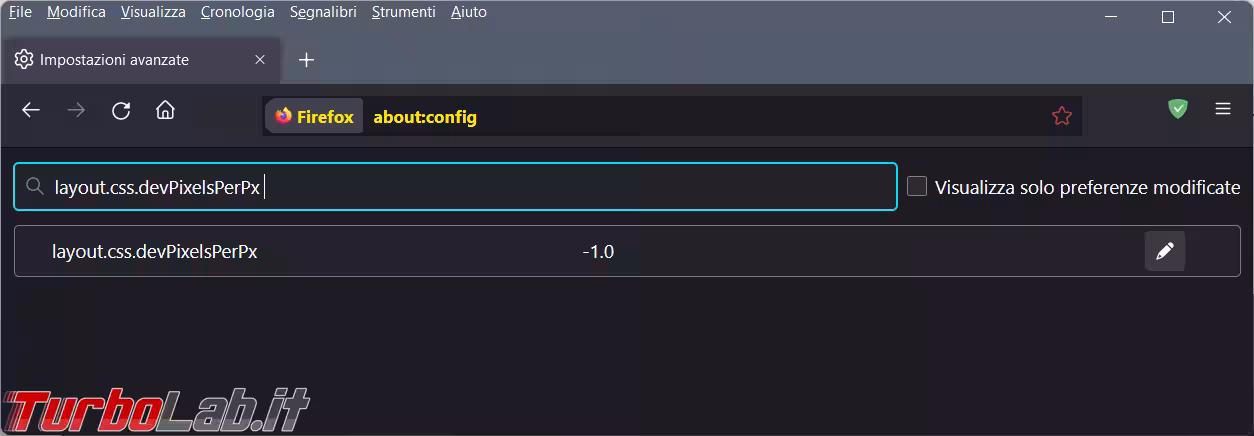Viewport: 1254px width, 436px height.
Task: Go to the Home page icon
Action: click(x=166, y=110)
